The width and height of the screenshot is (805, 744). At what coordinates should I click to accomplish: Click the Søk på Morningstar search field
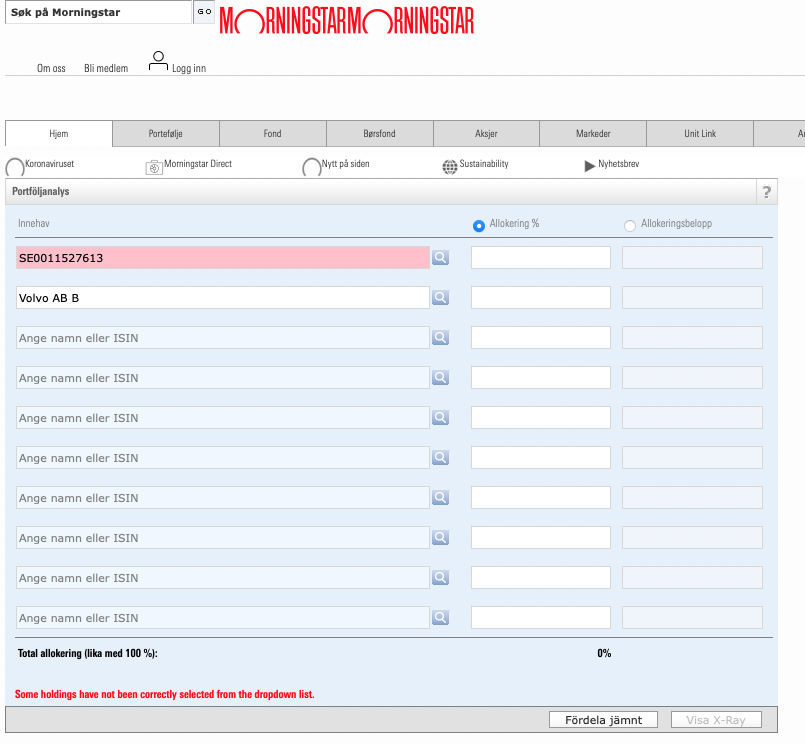(x=96, y=12)
